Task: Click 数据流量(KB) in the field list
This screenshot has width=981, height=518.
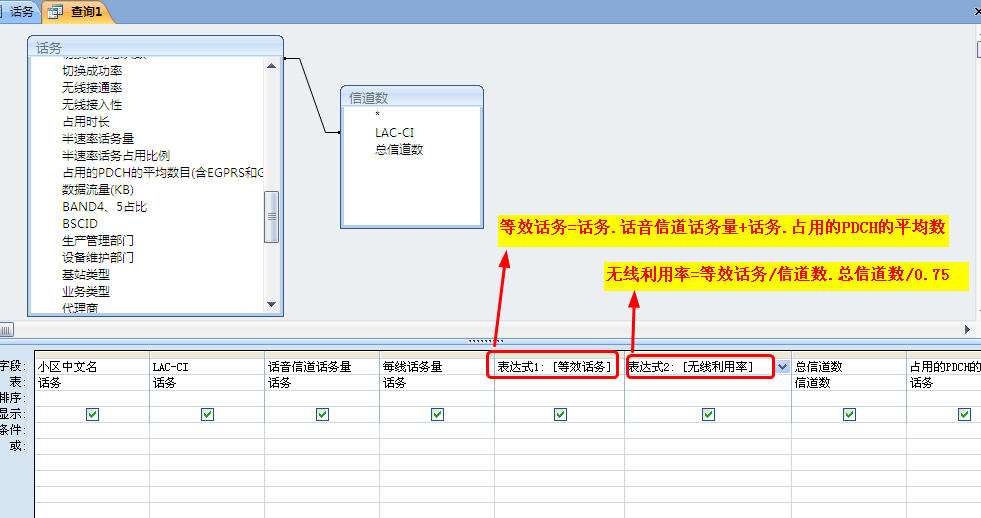Action: [97, 190]
